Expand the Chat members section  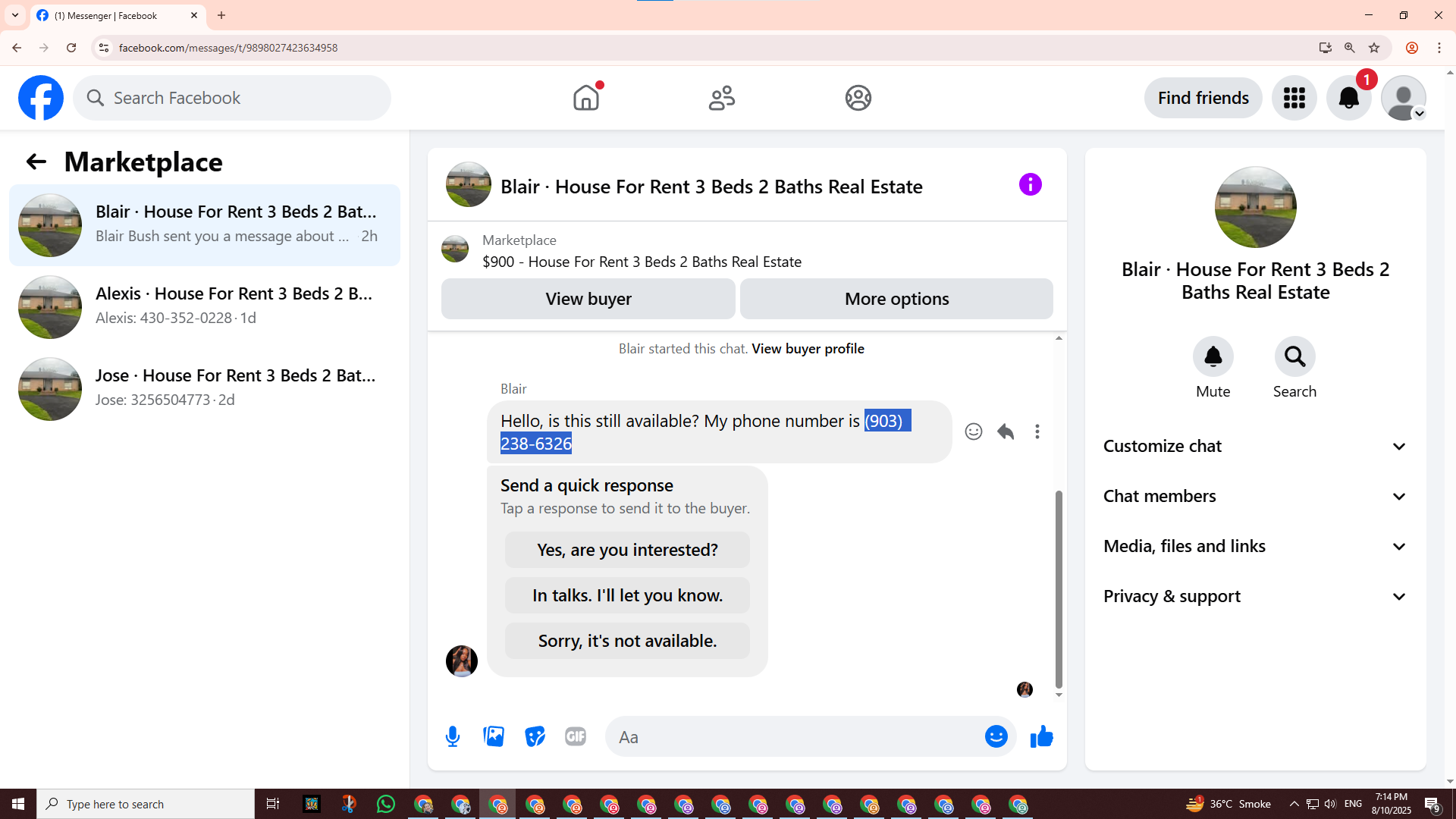pyautogui.click(x=1255, y=496)
